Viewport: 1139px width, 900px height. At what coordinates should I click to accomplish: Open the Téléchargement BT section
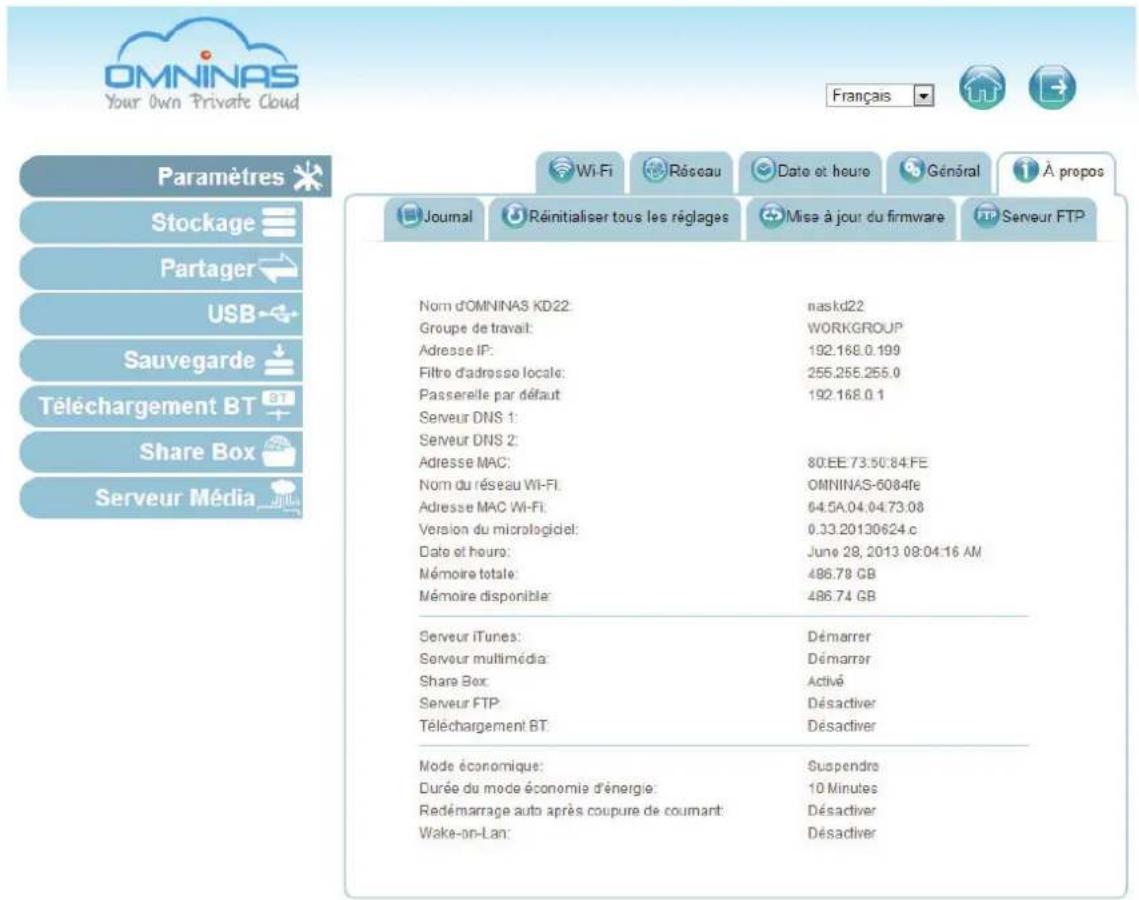pyautogui.click(x=161, y=405)
